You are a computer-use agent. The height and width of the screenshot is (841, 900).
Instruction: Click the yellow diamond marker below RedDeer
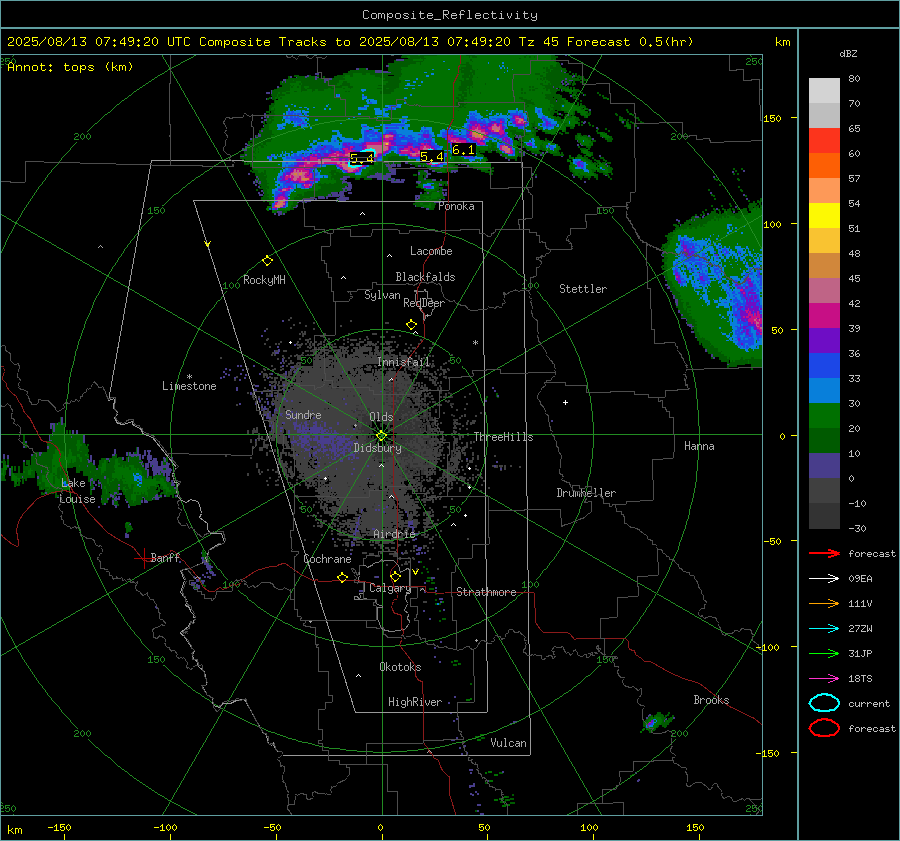click(412, 325)
